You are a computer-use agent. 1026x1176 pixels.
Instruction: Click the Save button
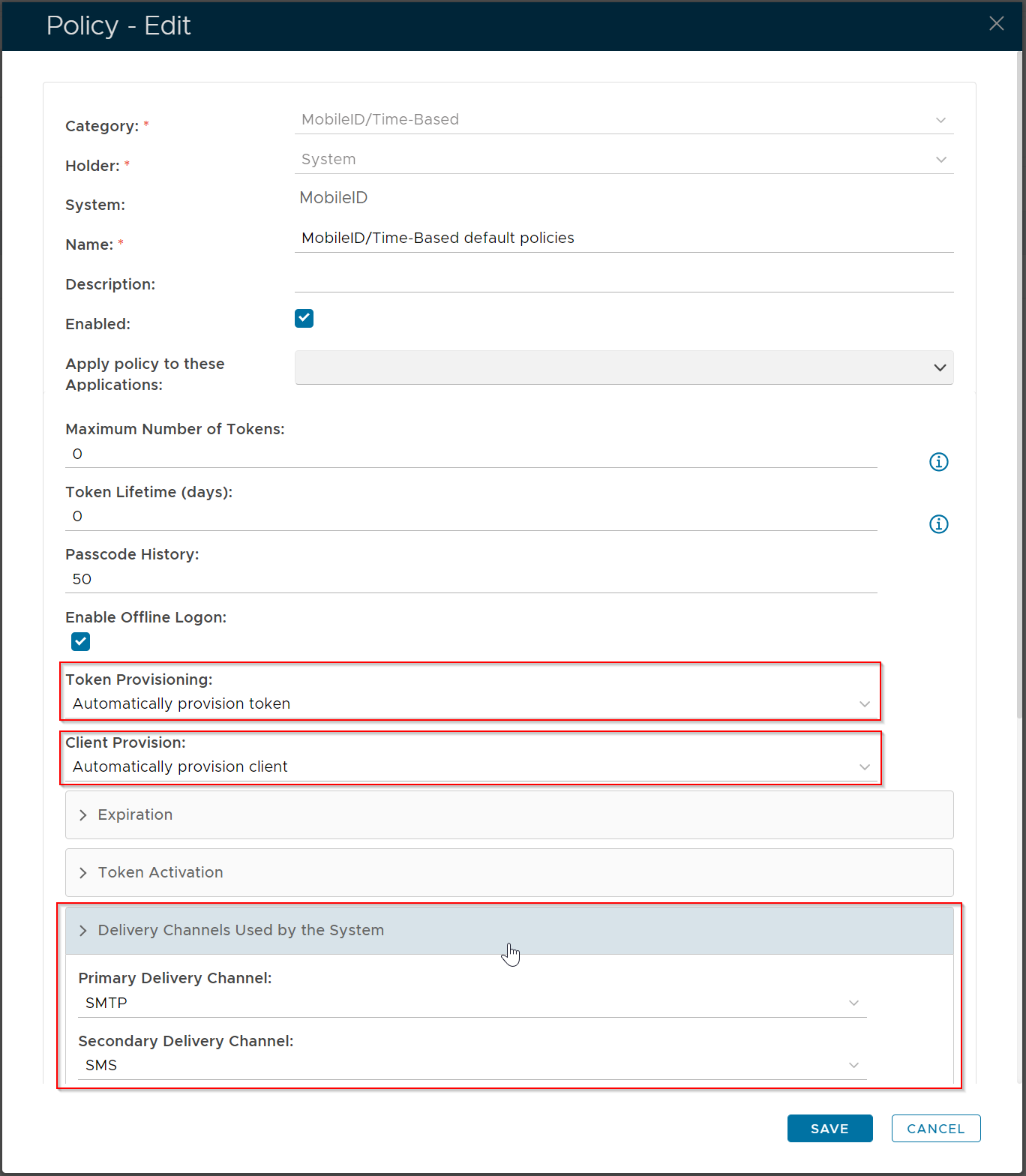pos(829,1129)
